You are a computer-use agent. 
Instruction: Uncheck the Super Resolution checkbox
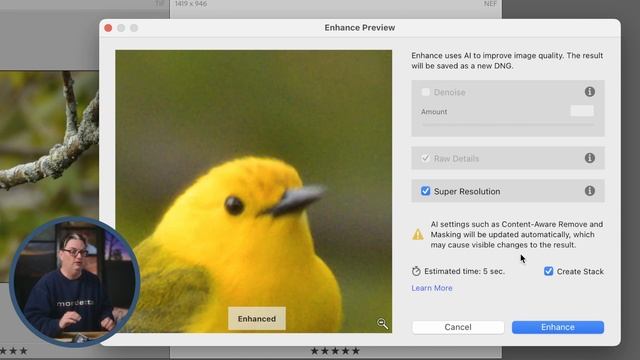click(425, 191)
